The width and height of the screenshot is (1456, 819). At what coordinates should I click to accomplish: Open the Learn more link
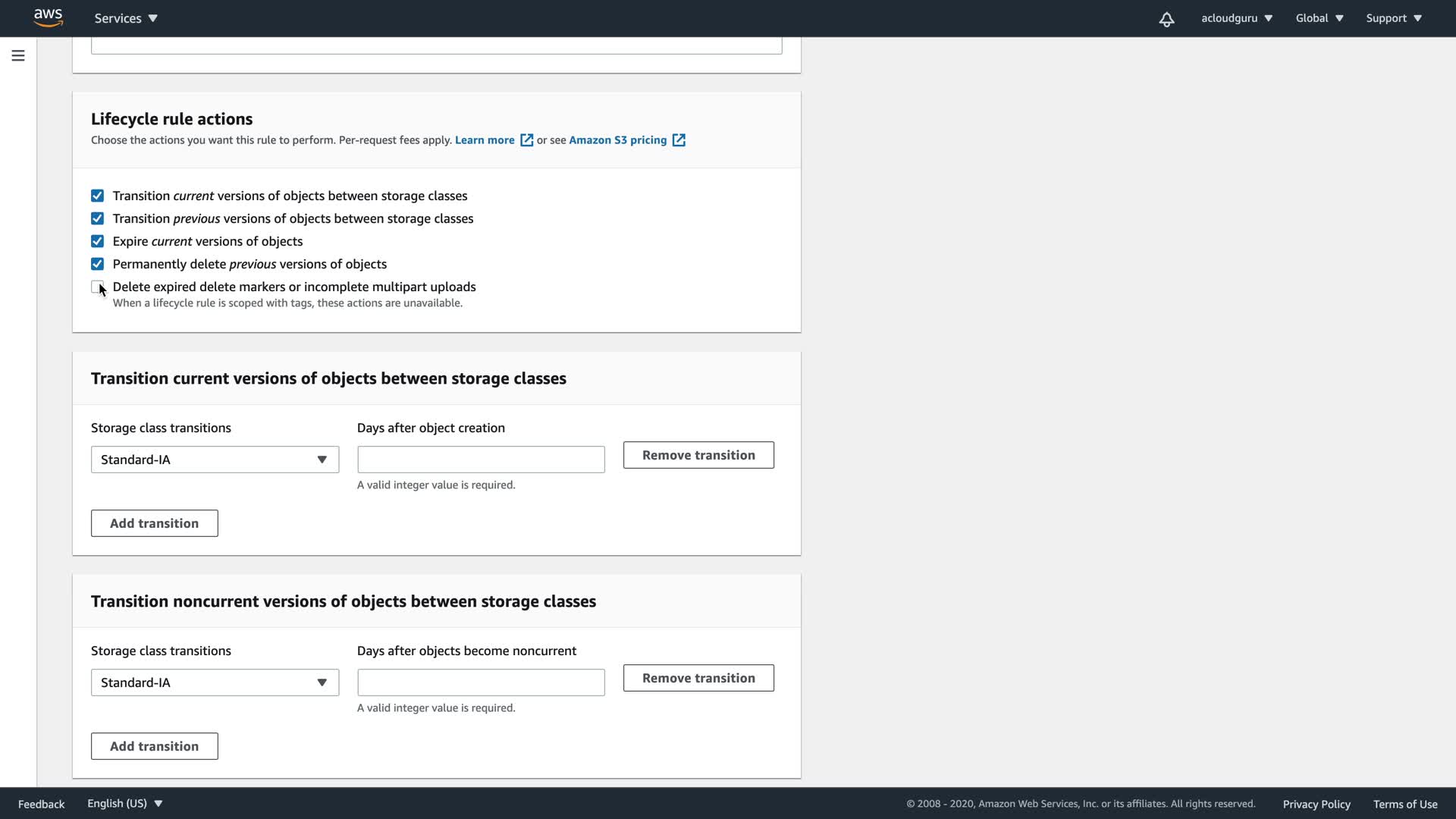click(x=485, y=140)
